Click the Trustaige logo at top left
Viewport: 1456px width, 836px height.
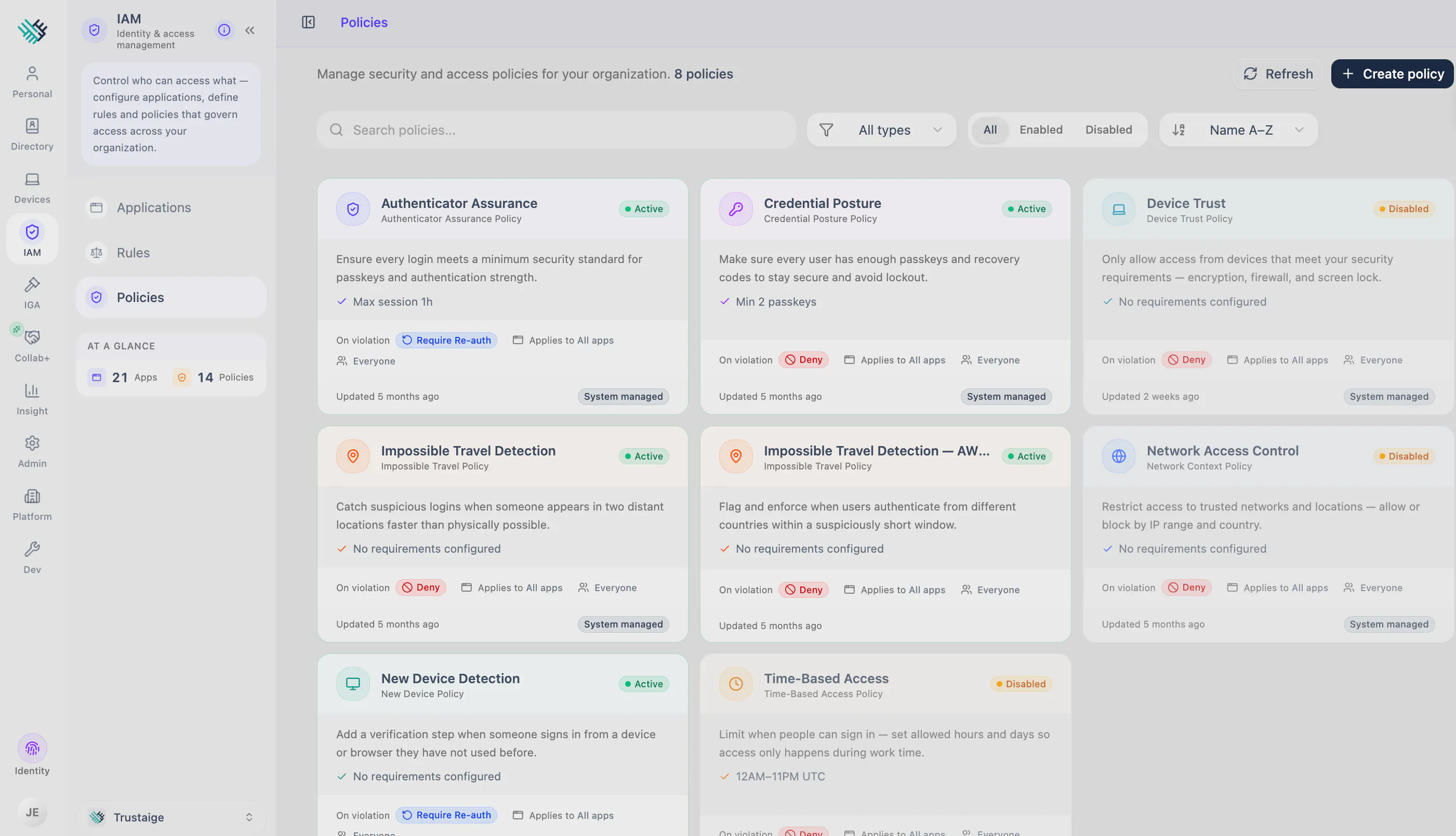pyautogui.click(x=32, y=31)
